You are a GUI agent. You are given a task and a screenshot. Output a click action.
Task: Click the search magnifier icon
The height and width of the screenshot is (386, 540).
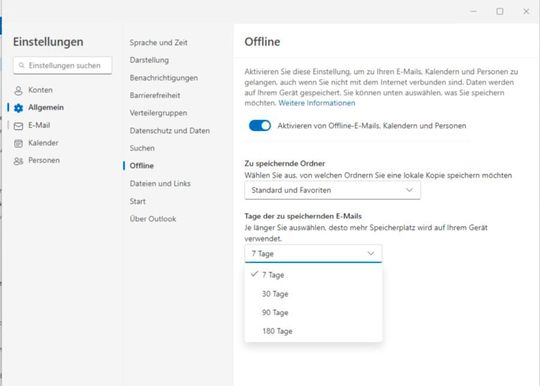22,65
